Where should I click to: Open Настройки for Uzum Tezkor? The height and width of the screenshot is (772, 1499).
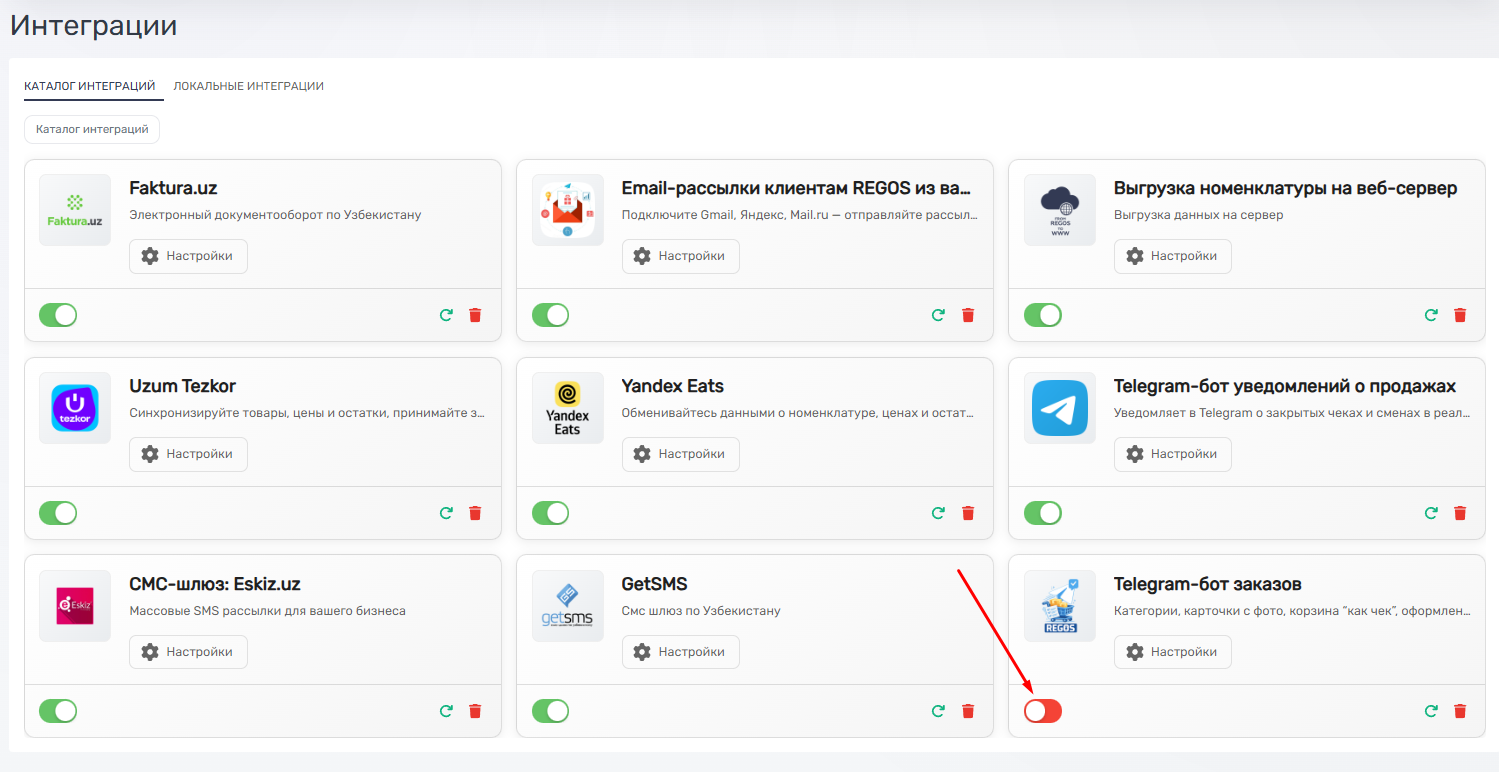click(x=188, y=454)
